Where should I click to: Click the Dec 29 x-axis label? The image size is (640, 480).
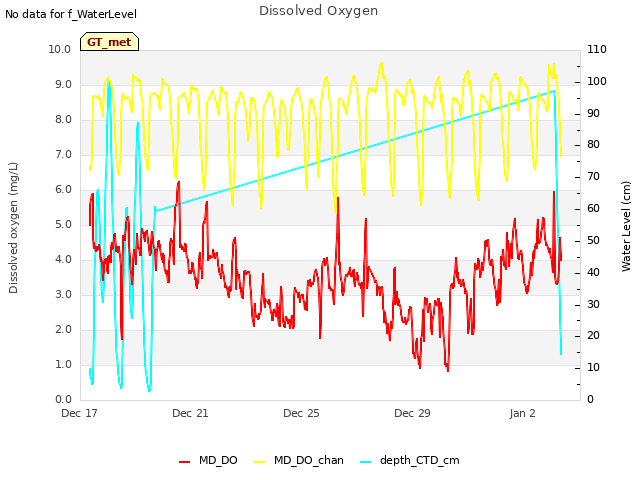pyautogui.click(x=412, y=413)
